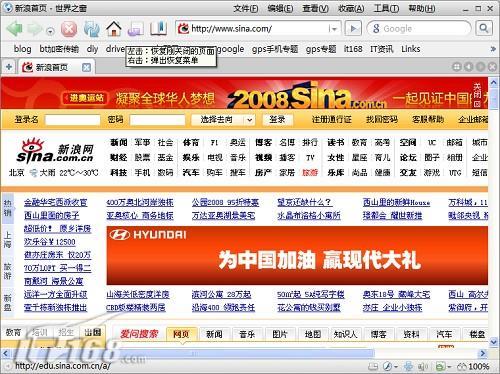
Task: Select the 知识人 search tab
Action: (345, 334)
